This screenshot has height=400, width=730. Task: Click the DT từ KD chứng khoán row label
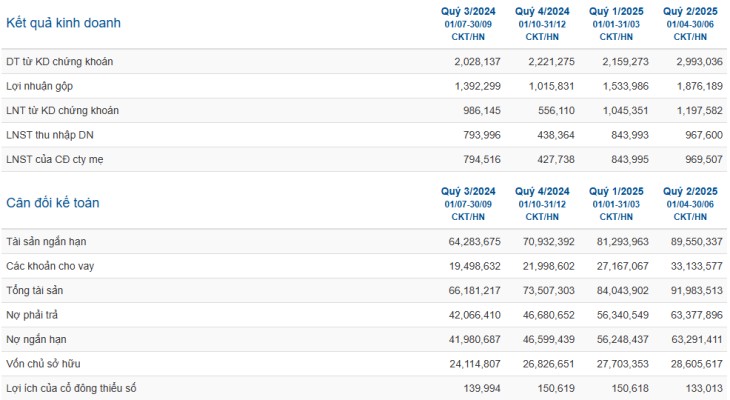pos(60,61)
